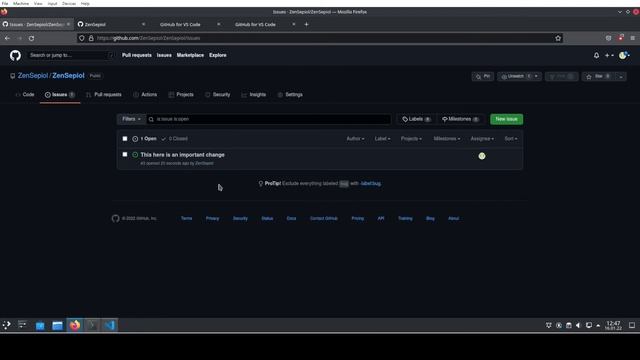640x360 pixels.
Task: Click the lock icon in the address bar
Action: pos(91,38)
